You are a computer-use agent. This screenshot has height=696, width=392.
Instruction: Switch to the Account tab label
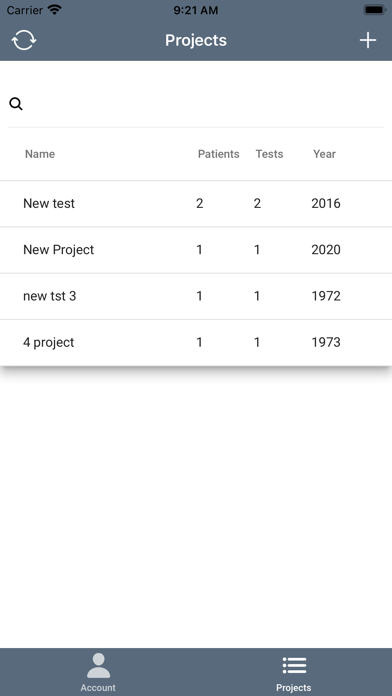[98, 688]
